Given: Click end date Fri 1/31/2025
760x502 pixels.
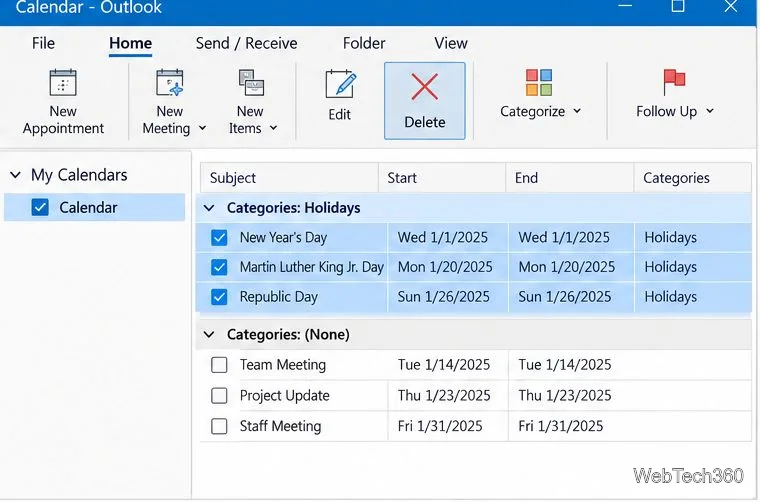Looking at the screenshot, I should point(561,426).
